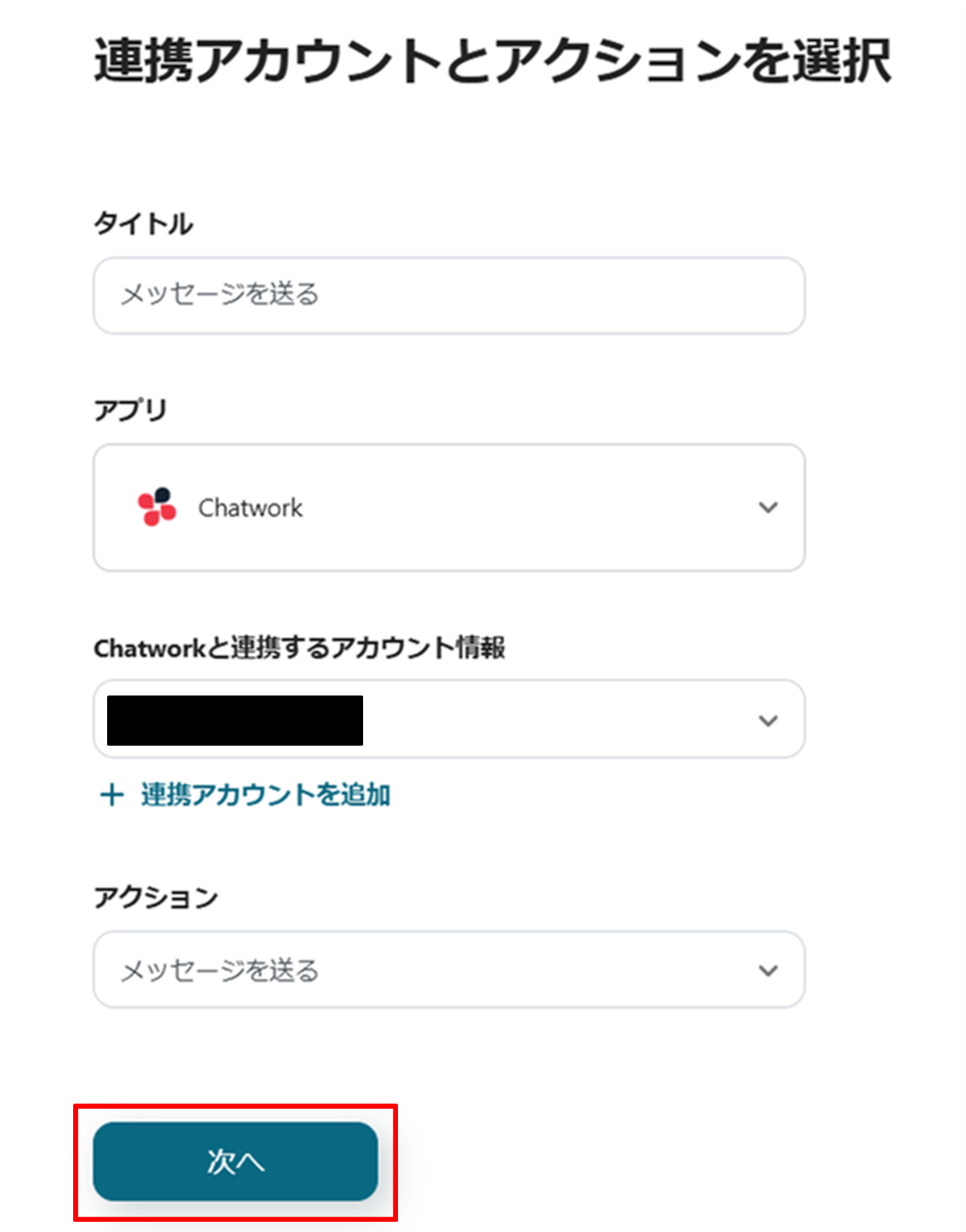Click the アクション field label
The height and width of the screenshot is (1232, 966).
click(x=156, y=898)
